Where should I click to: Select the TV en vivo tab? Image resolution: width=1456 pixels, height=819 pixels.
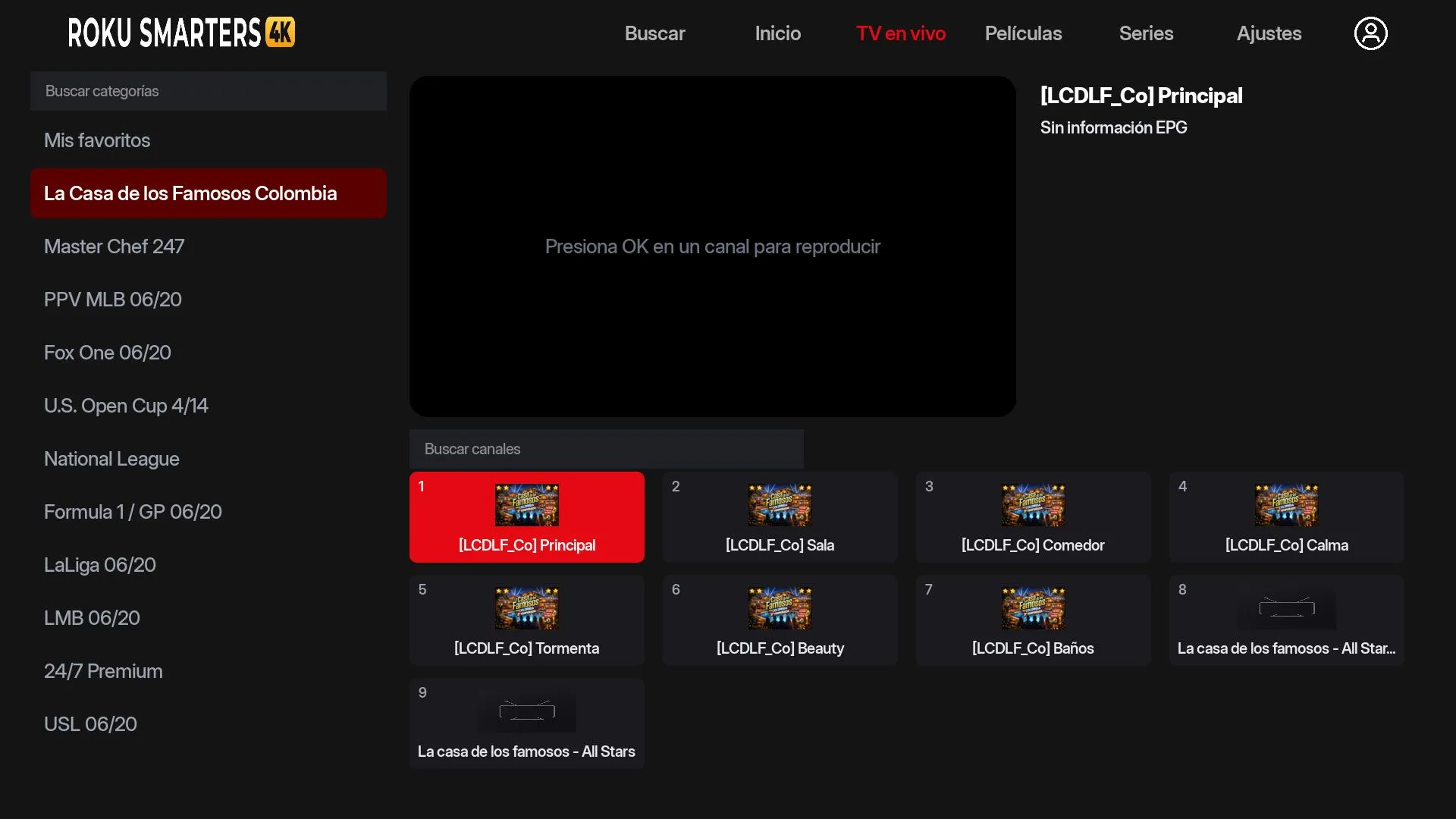(900, 33)
